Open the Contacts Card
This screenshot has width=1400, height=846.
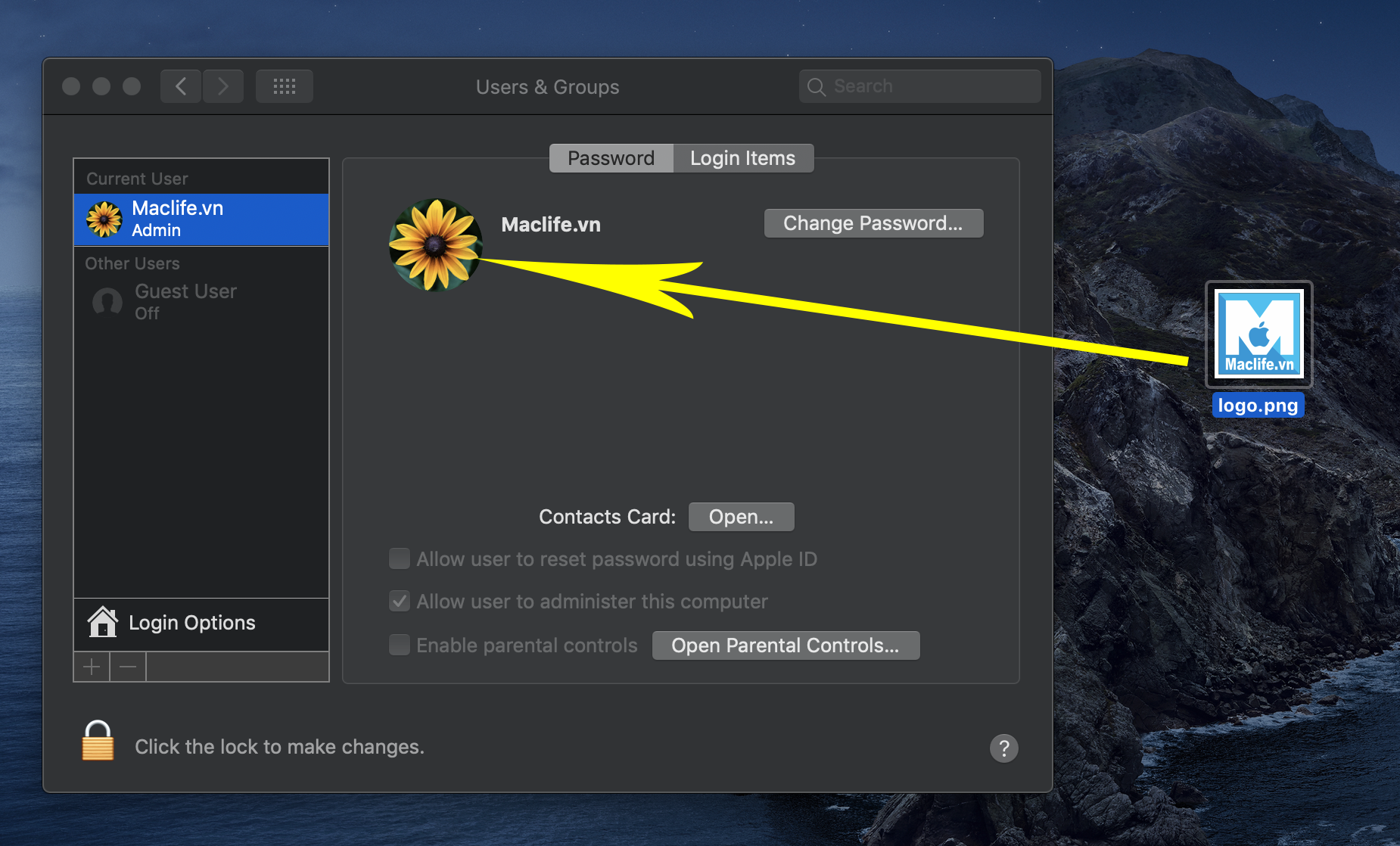pyautogui.click(x=740, y=516)
